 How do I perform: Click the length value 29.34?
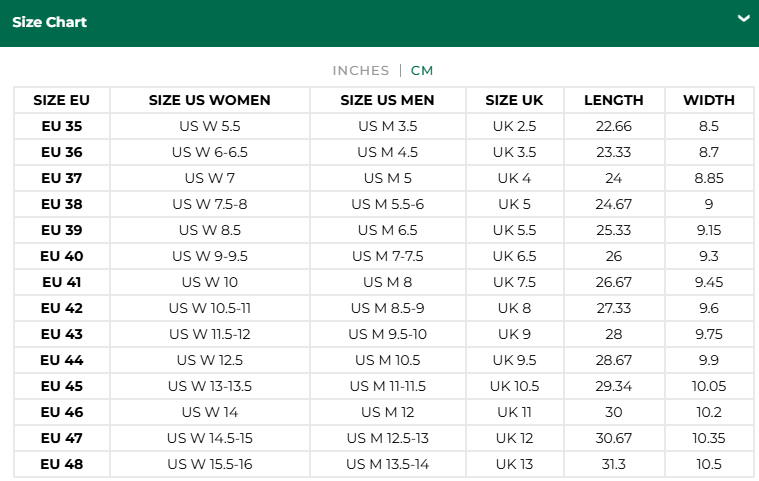tap(614, 386)
